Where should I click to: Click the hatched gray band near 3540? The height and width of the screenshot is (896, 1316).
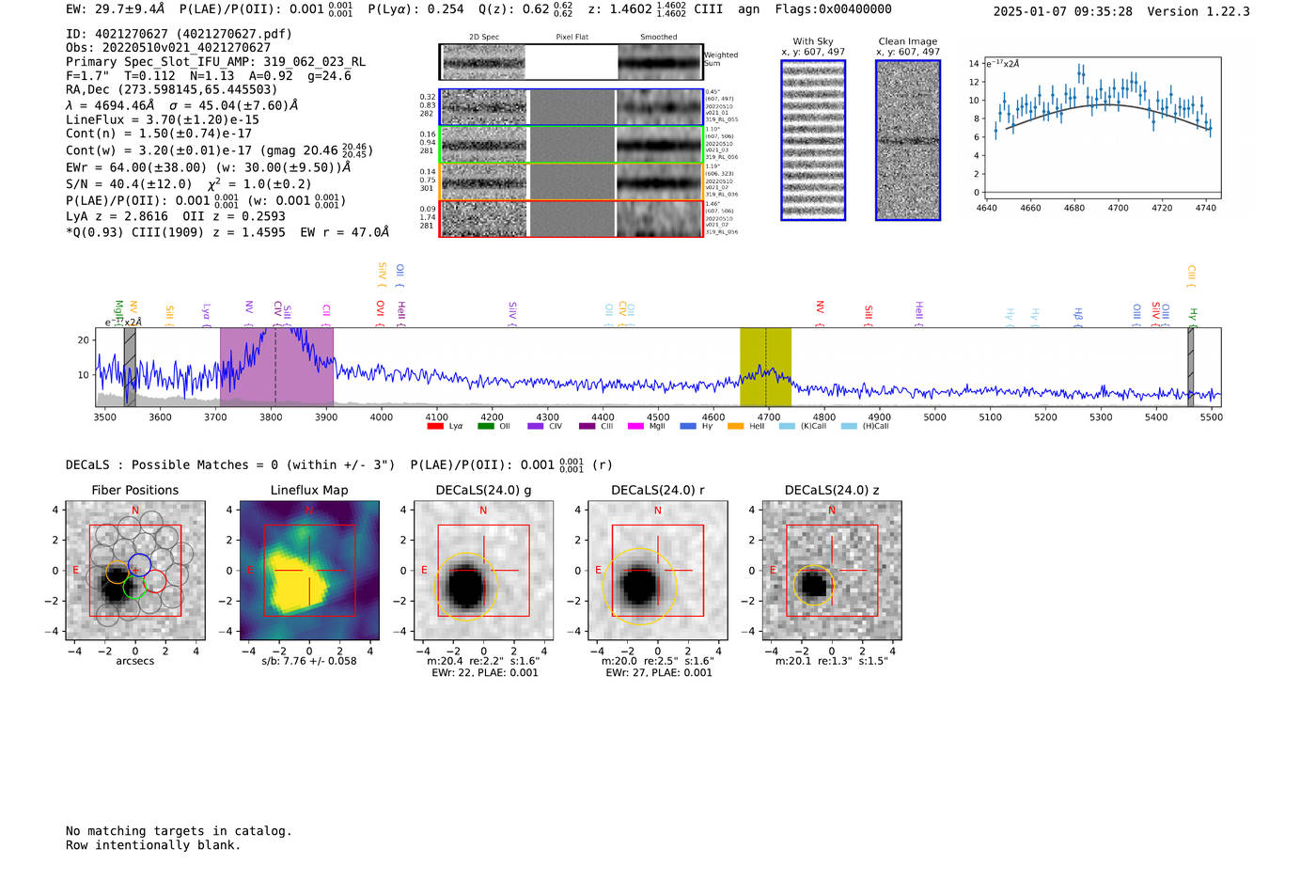tap(130, 367)
